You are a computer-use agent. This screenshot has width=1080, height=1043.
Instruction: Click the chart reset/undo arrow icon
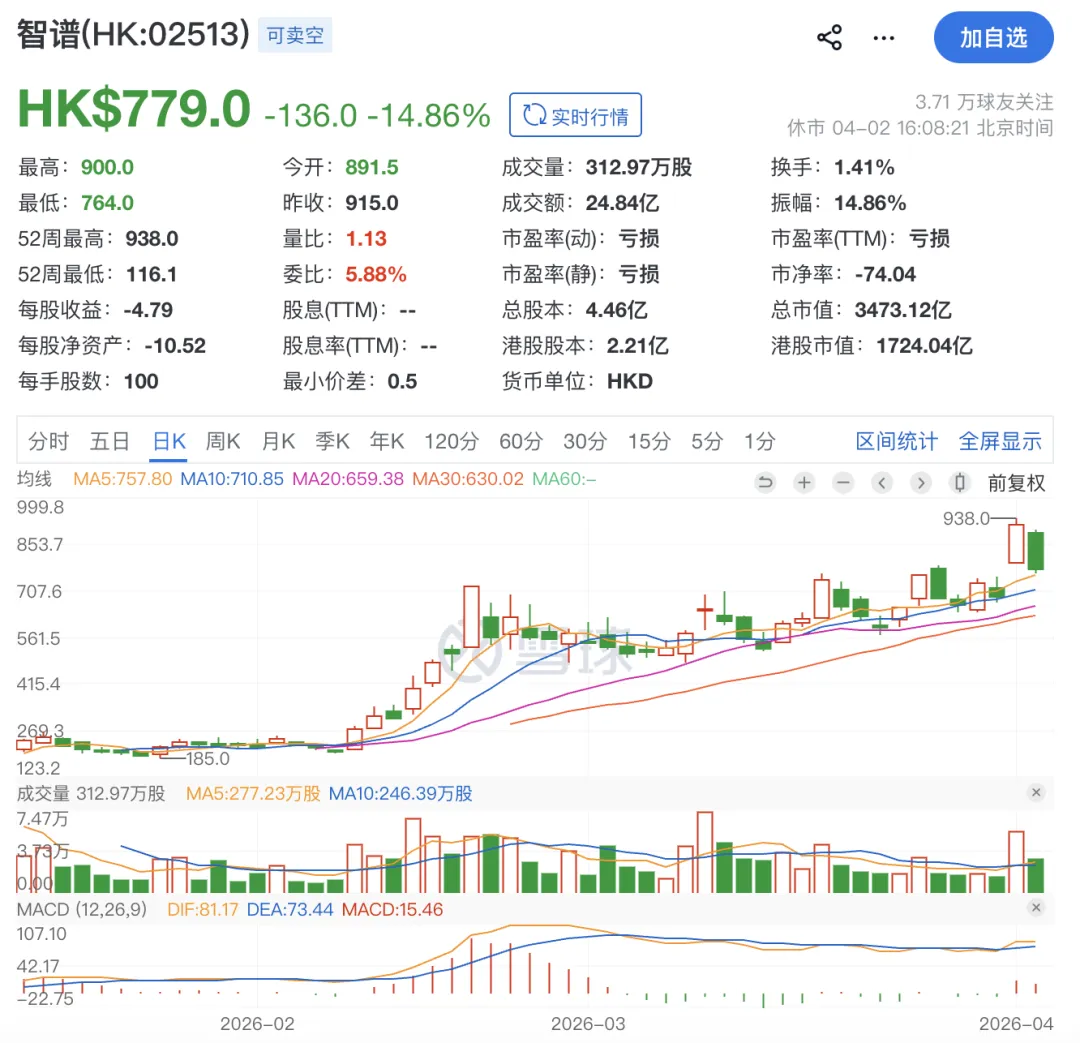765,482
